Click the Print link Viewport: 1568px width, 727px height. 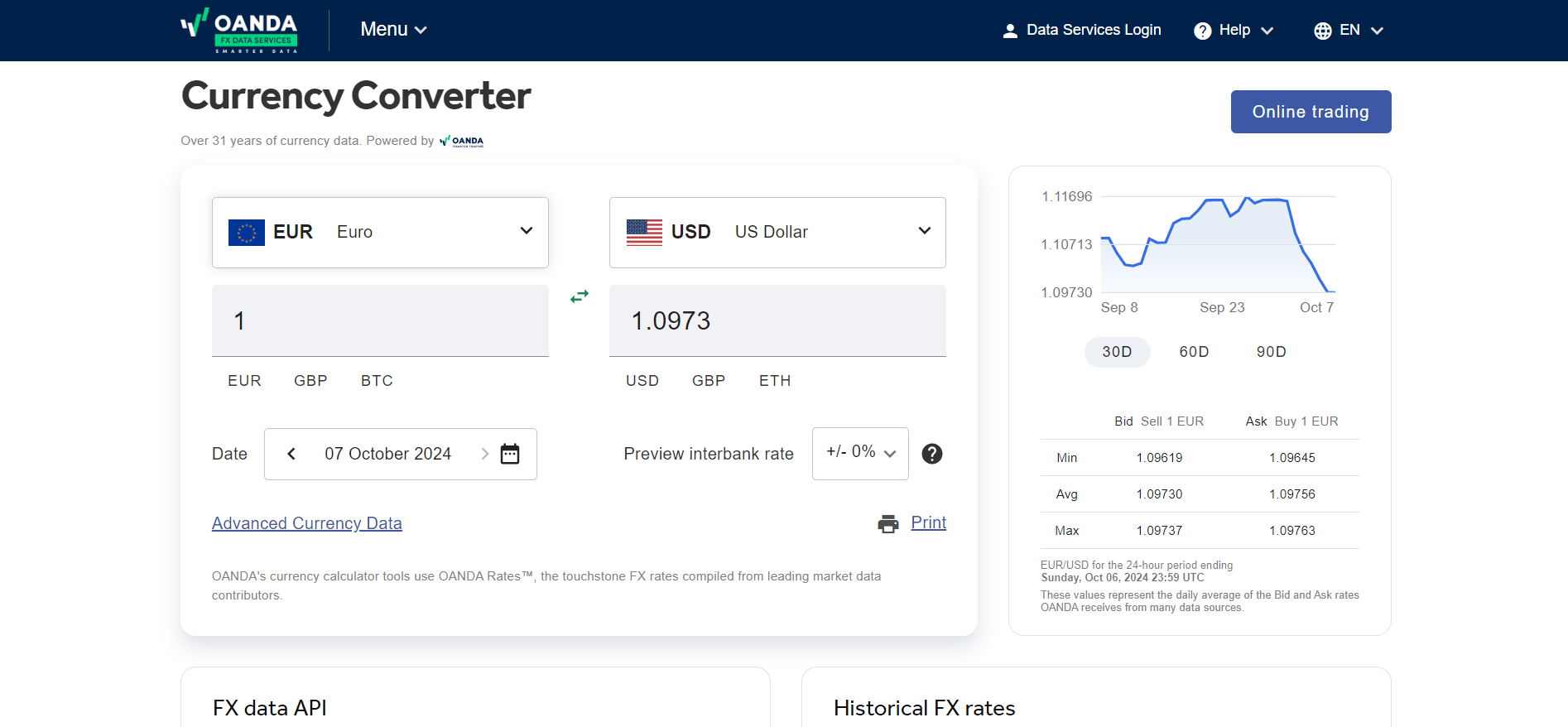pos(928,522)
